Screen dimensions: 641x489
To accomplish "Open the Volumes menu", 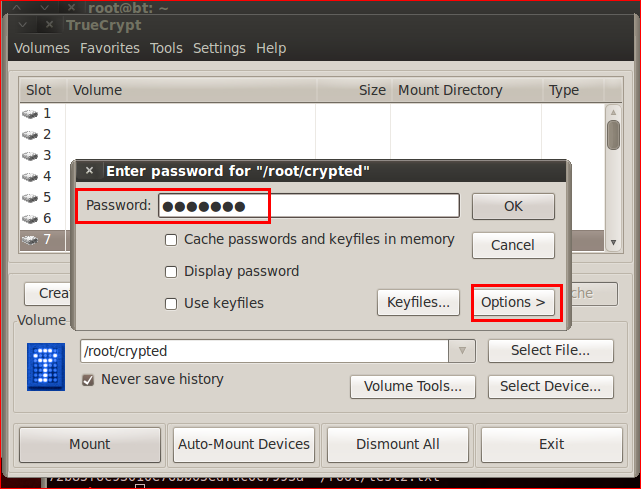I will [x=42, y=48].
